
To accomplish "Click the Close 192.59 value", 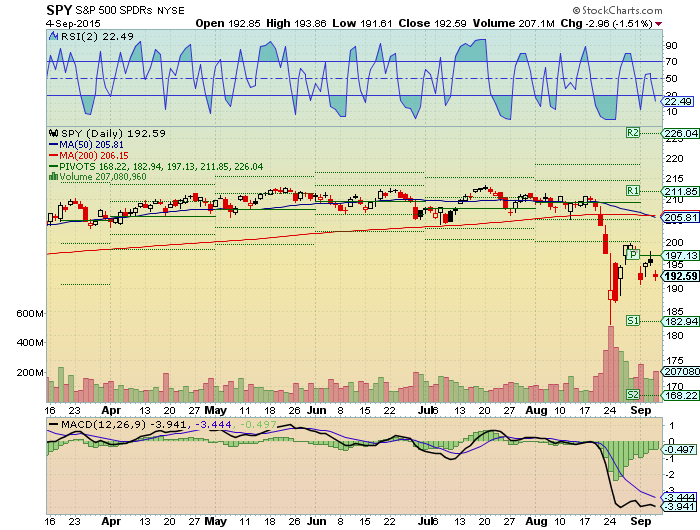I will 433,23.
